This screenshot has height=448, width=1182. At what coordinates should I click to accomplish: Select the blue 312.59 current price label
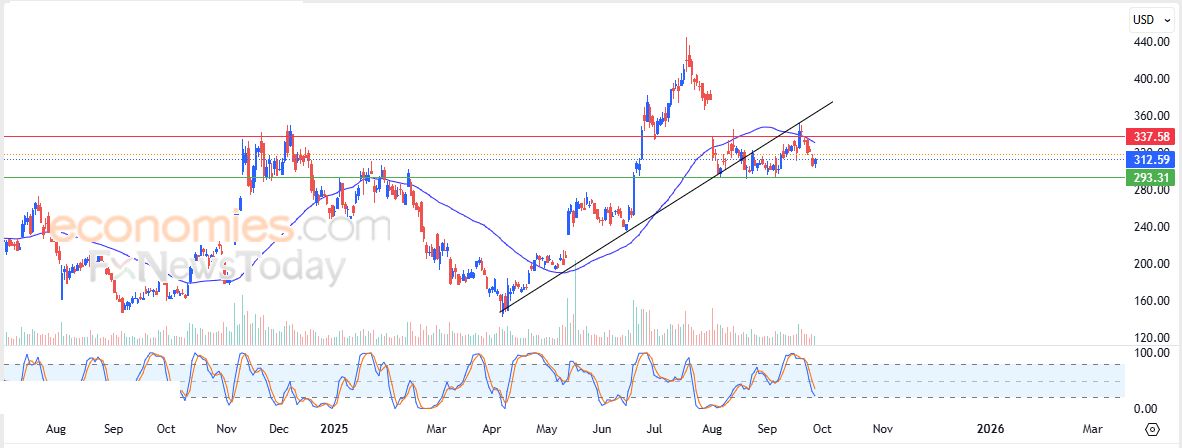click(1149, 159)
